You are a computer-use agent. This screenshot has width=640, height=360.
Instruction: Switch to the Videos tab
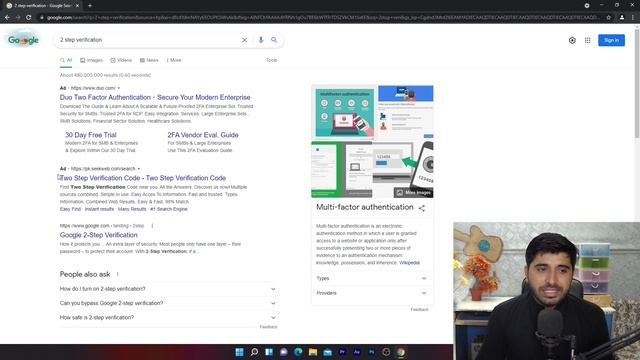click(121, 60)
